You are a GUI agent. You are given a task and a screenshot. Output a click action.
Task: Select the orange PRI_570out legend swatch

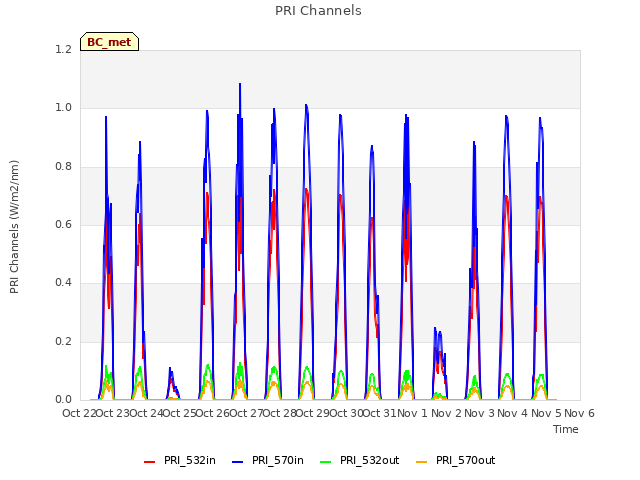(422, 461)
